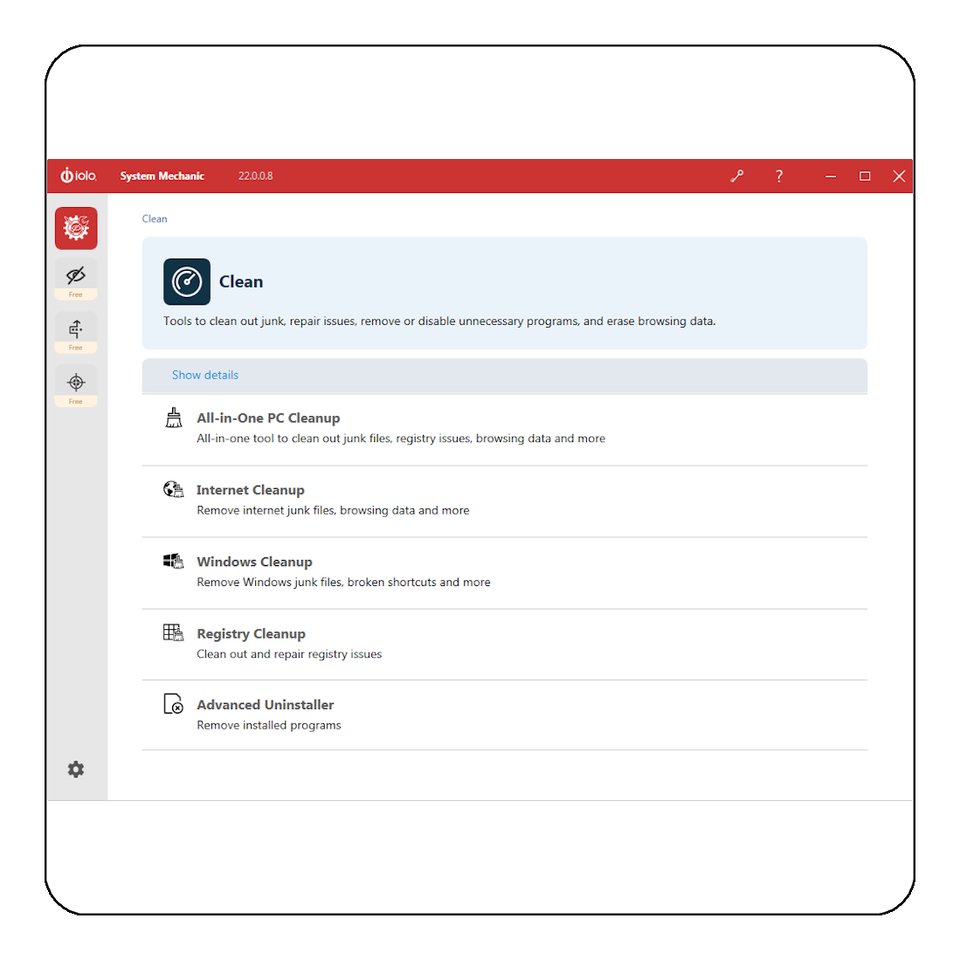Open the Toolbox gear sidebar icon

coord(76,228)
